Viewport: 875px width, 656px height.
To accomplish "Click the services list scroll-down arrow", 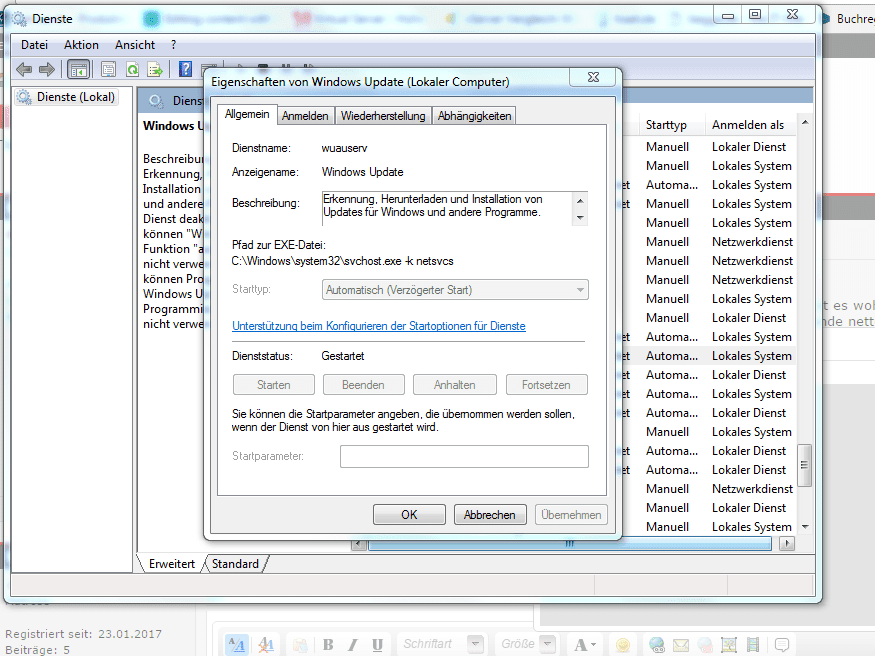I will [805, 527].
